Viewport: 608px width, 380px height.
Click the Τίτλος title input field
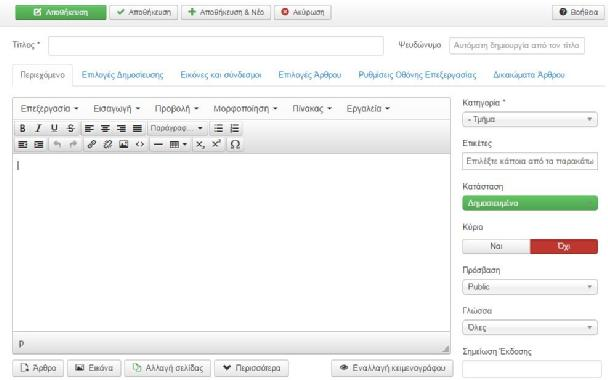[216, 46]
